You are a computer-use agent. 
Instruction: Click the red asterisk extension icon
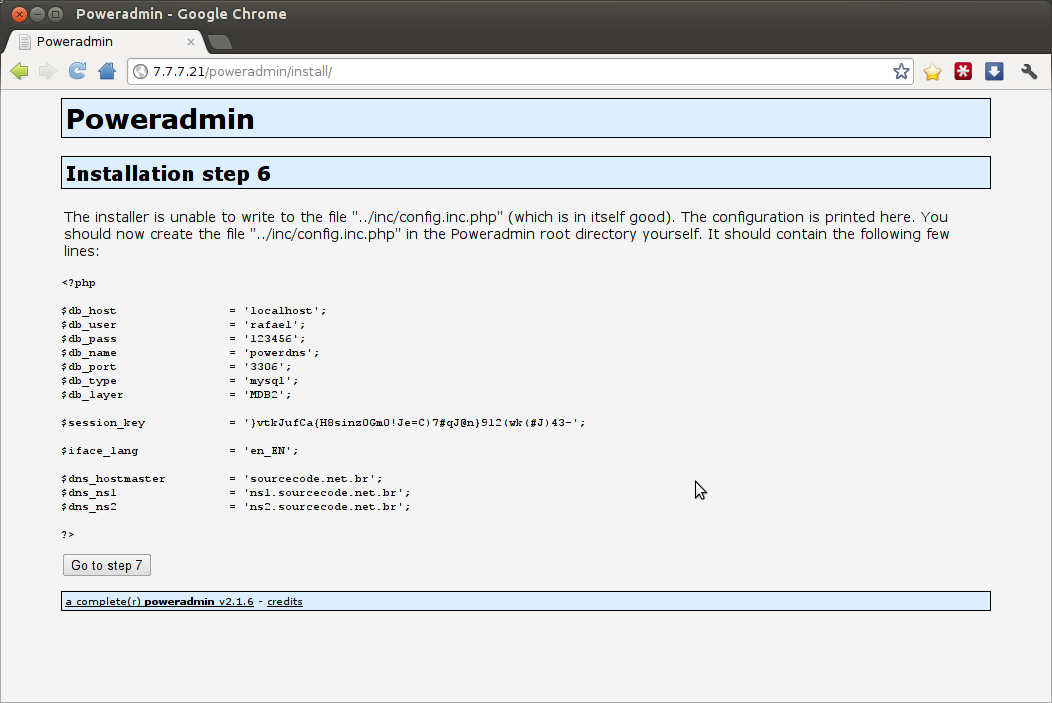click(963, 71)
